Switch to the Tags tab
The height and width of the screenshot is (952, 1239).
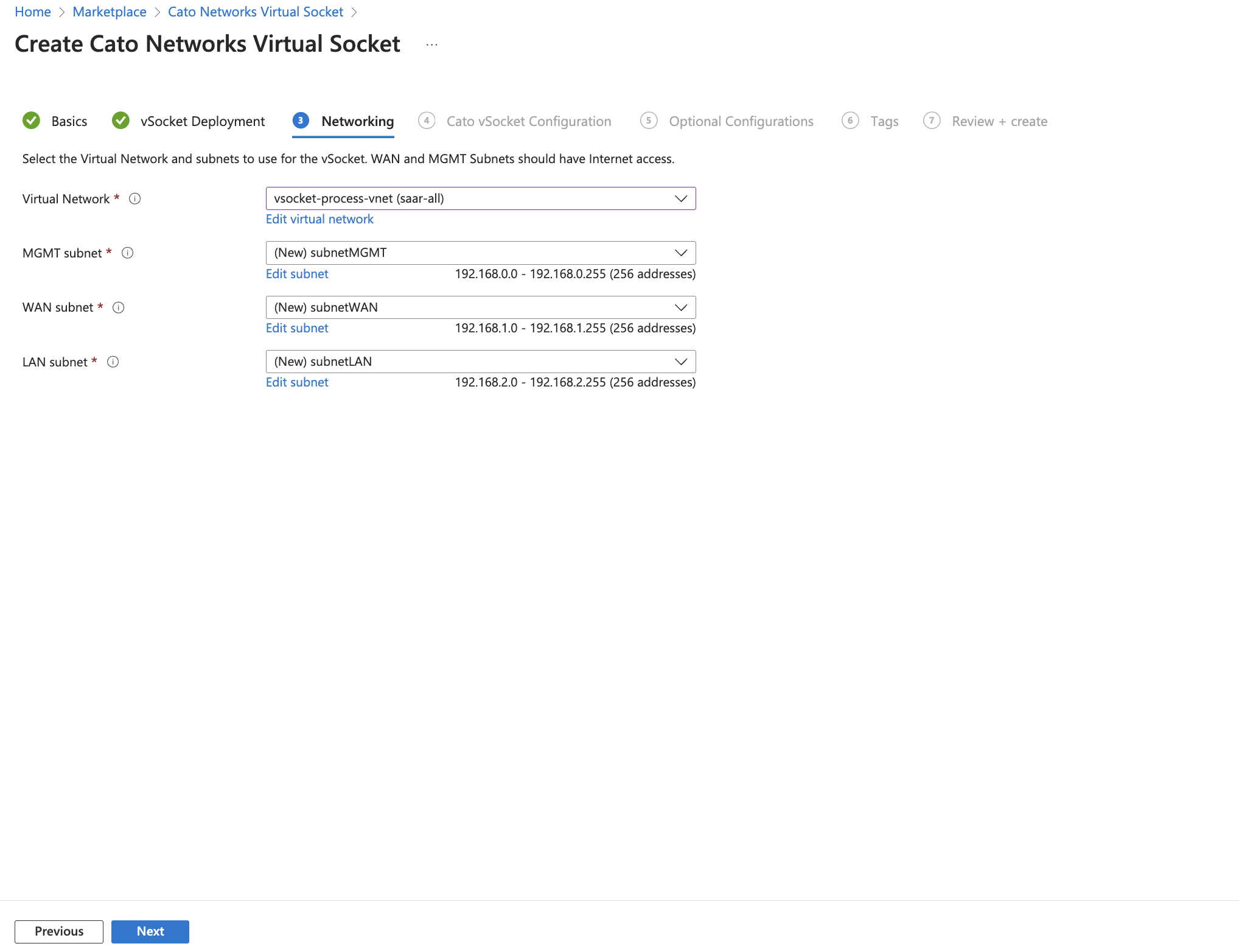point(883,121)
